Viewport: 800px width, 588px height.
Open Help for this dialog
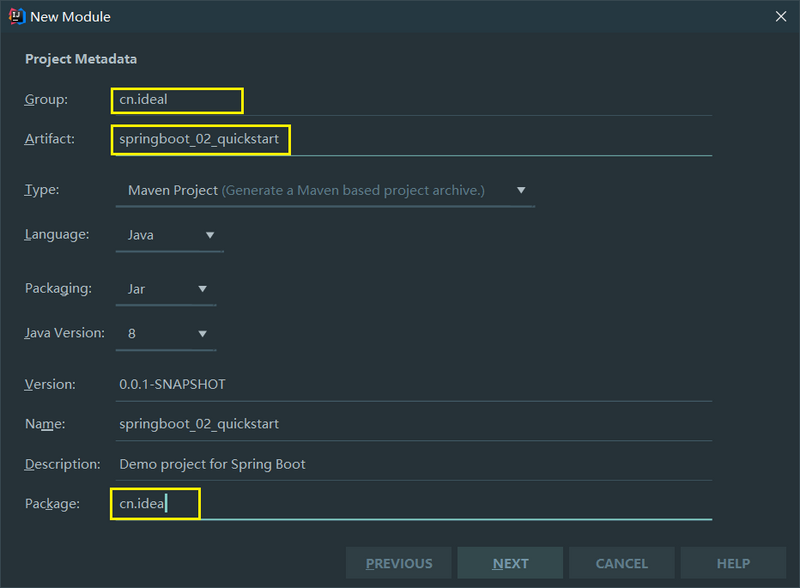733,563
